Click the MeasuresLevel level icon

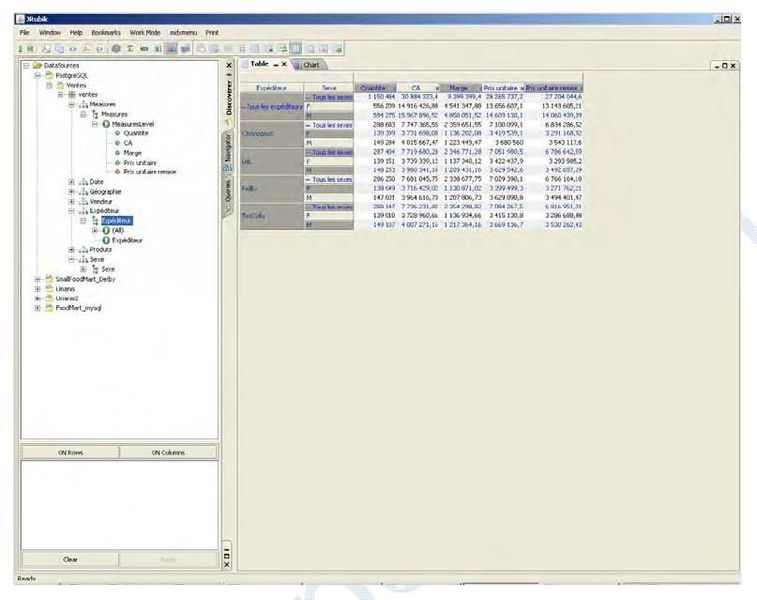point(106,124)
